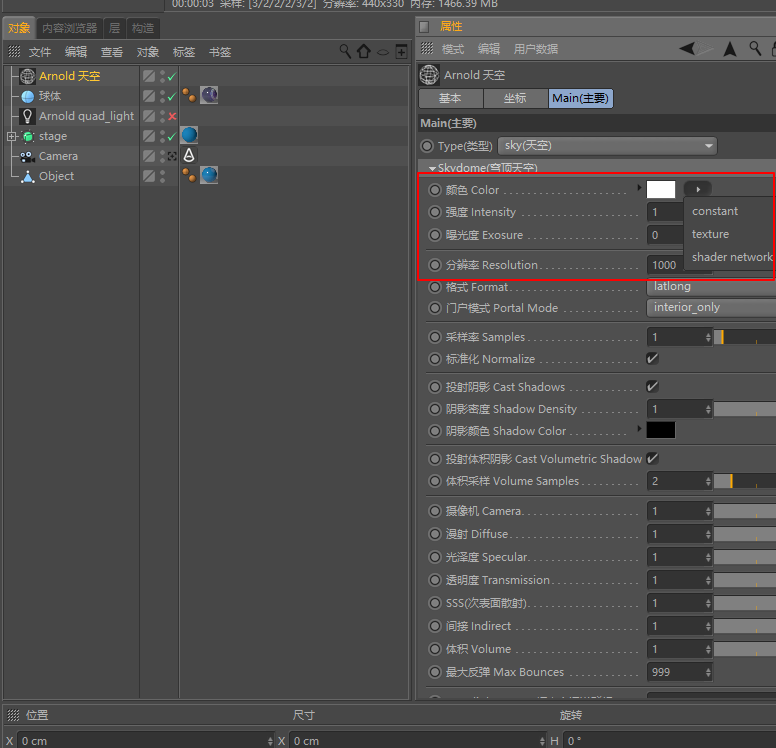Toggle the 投射阴影 Cast Shadows checkbox

coord(653,386)
